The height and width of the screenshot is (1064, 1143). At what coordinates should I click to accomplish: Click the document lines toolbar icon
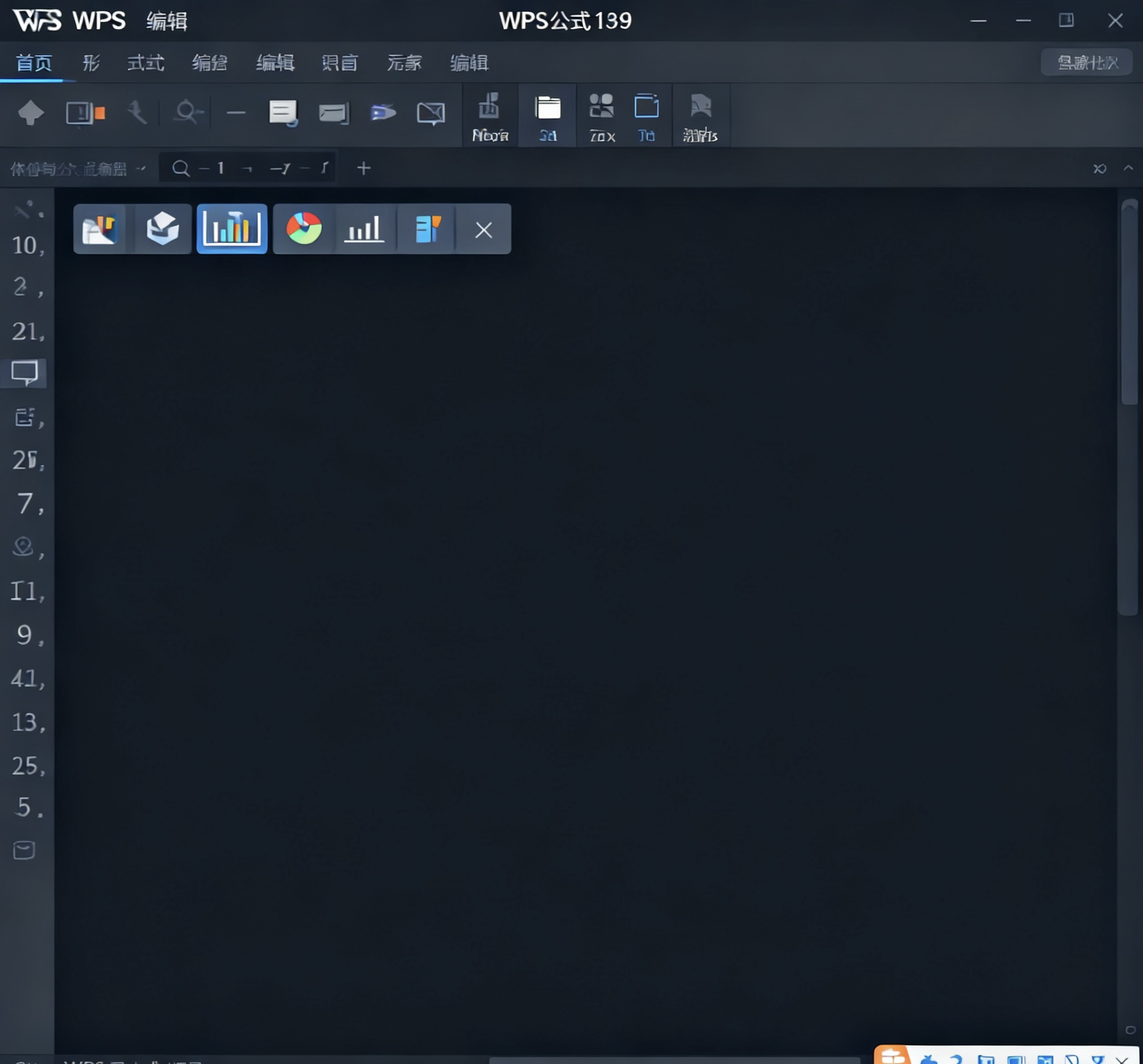click(283, 113)
